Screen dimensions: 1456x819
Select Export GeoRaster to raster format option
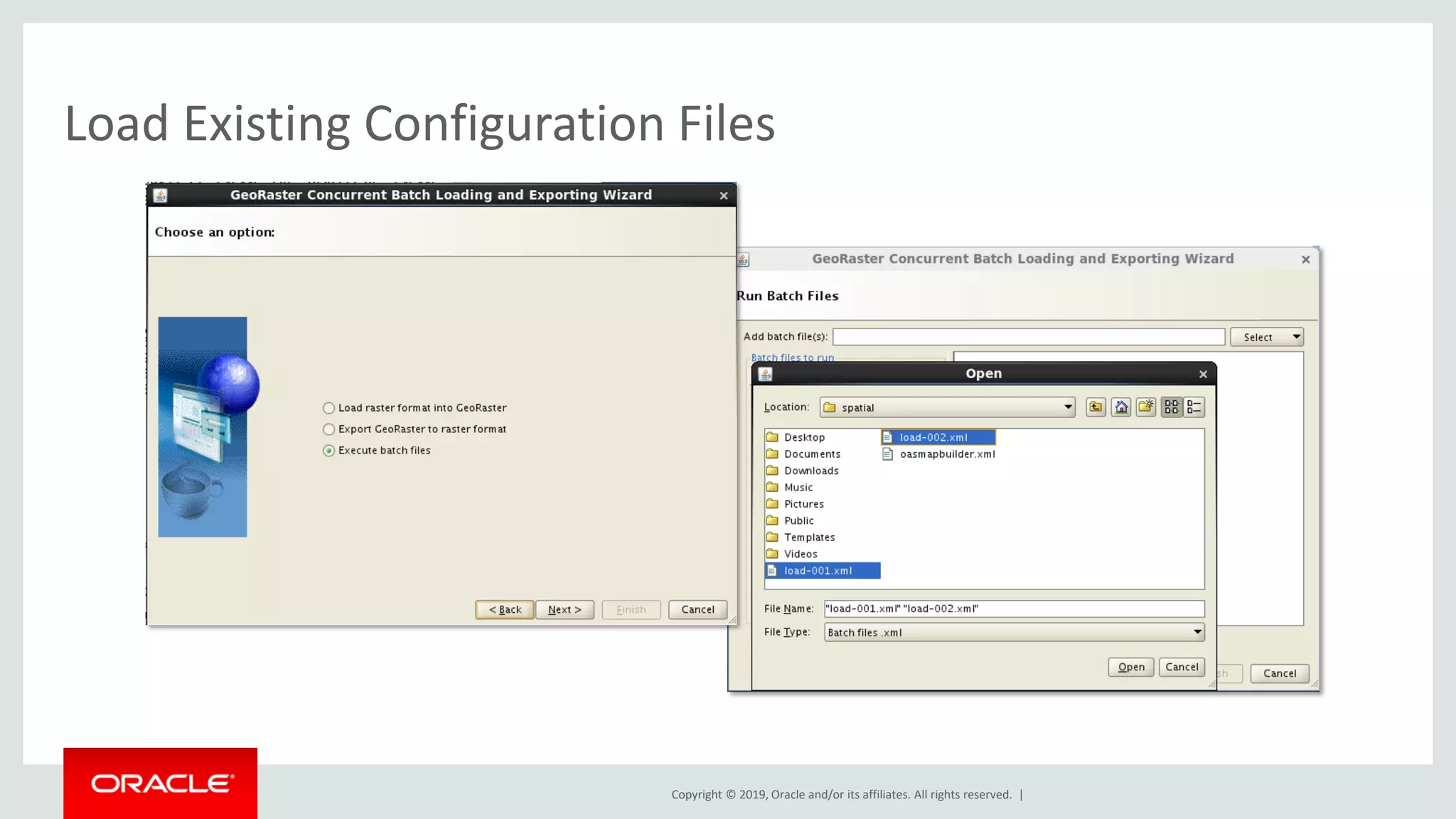414,429
